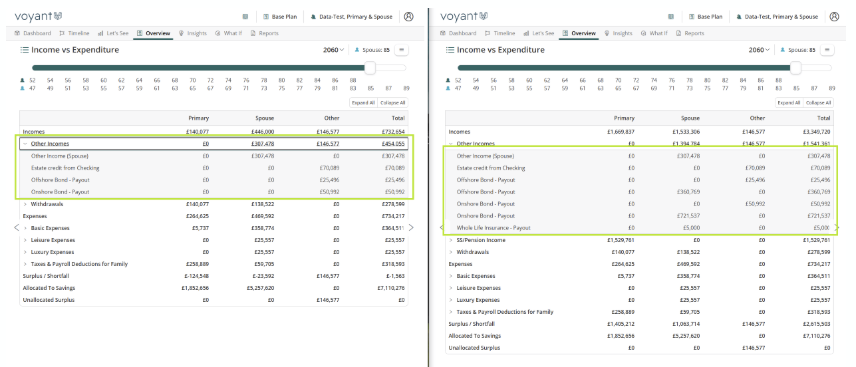Open Data-Test, Primary & Spouse client, right panel

click(x=777, y=17)
